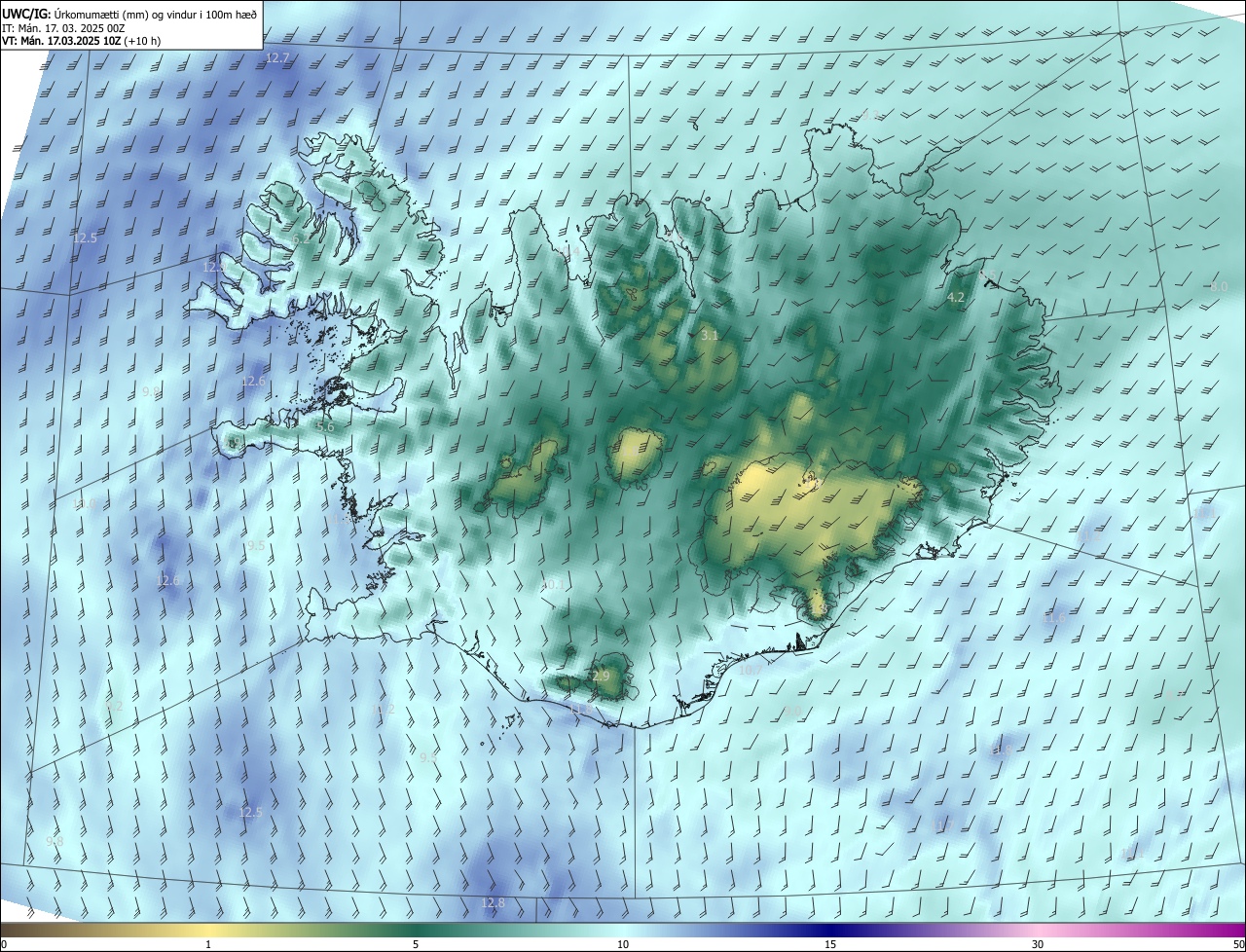
Task: Click the 2.9 value on the yellow patch
Action: point(600,677)
